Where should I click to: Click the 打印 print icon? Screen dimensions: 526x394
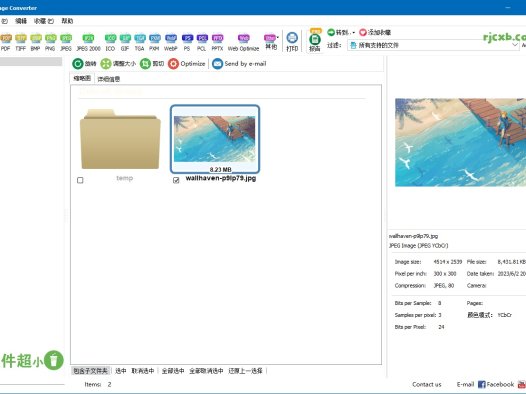click(x=292, y=42)
